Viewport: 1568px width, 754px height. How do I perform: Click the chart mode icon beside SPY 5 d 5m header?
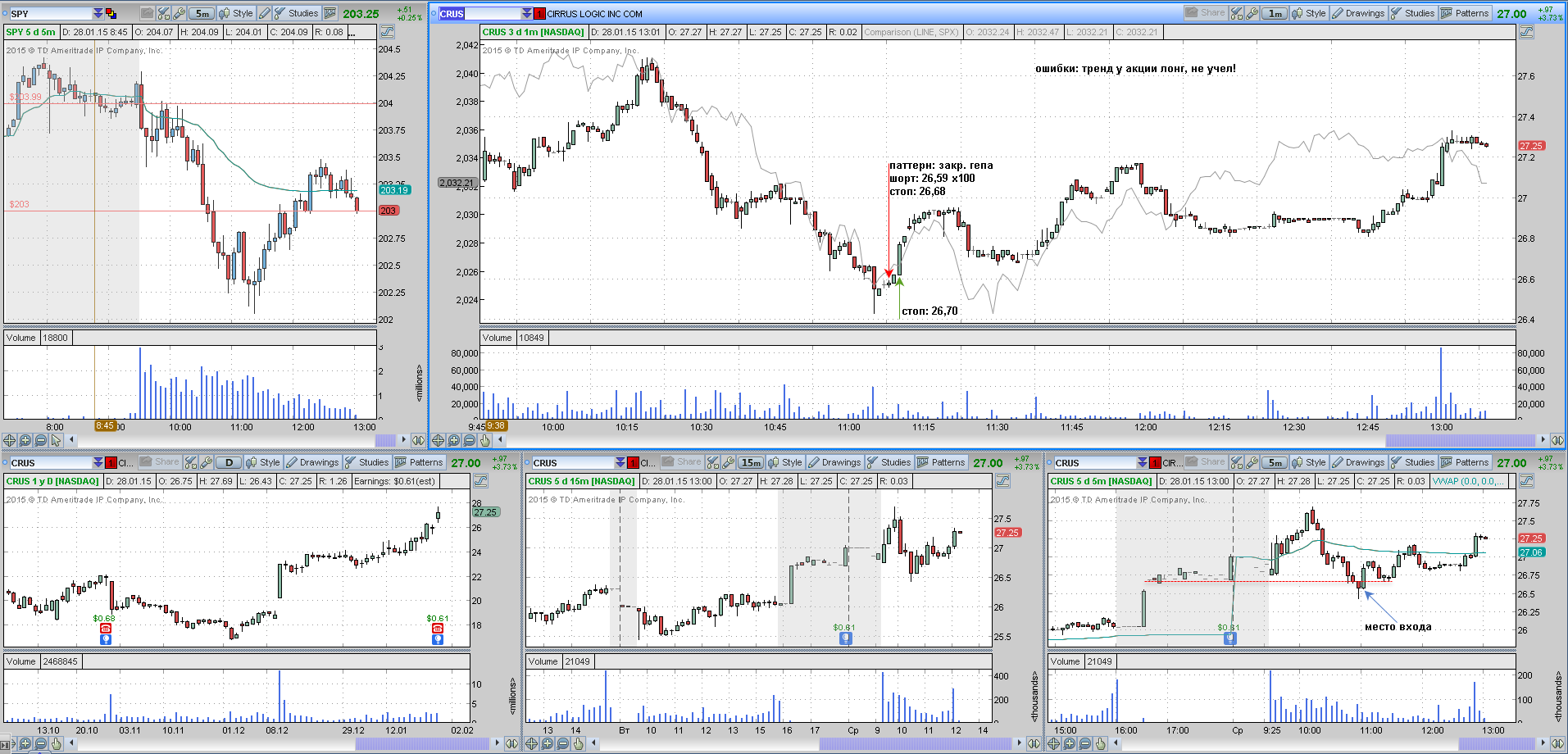[387, 32]
